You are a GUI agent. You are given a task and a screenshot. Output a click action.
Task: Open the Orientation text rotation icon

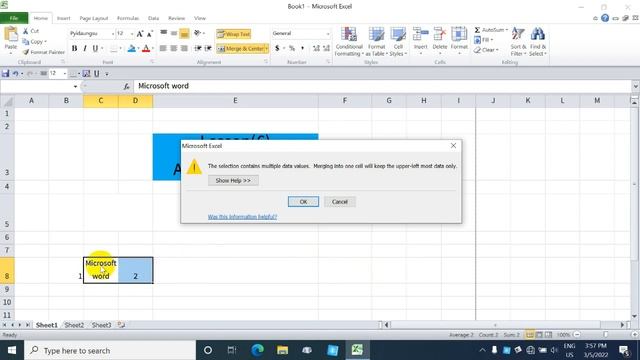[x=198, y=33]
